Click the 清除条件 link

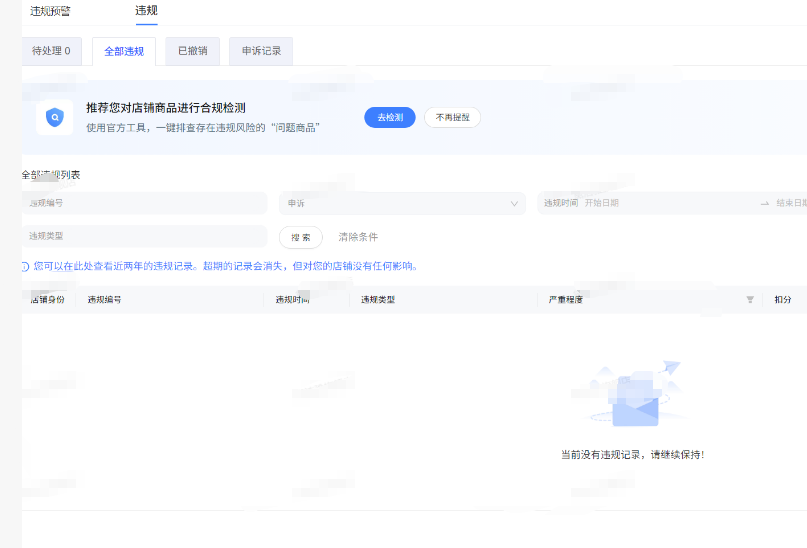(358, 237)
